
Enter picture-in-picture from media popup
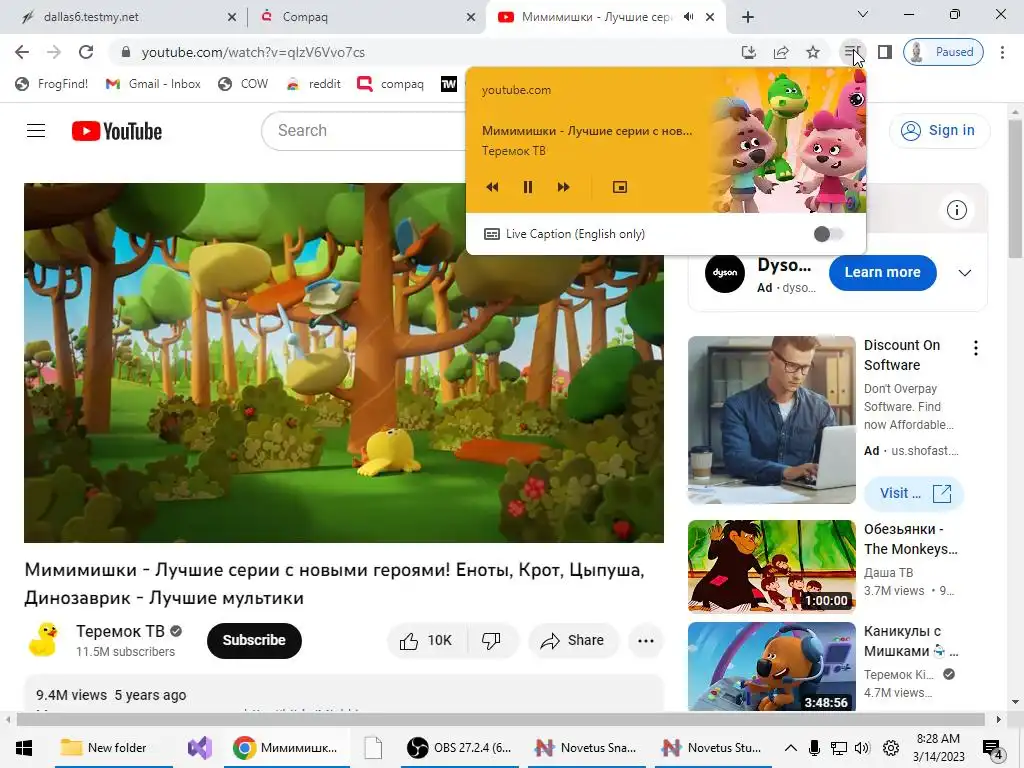[x=620, y=187]
